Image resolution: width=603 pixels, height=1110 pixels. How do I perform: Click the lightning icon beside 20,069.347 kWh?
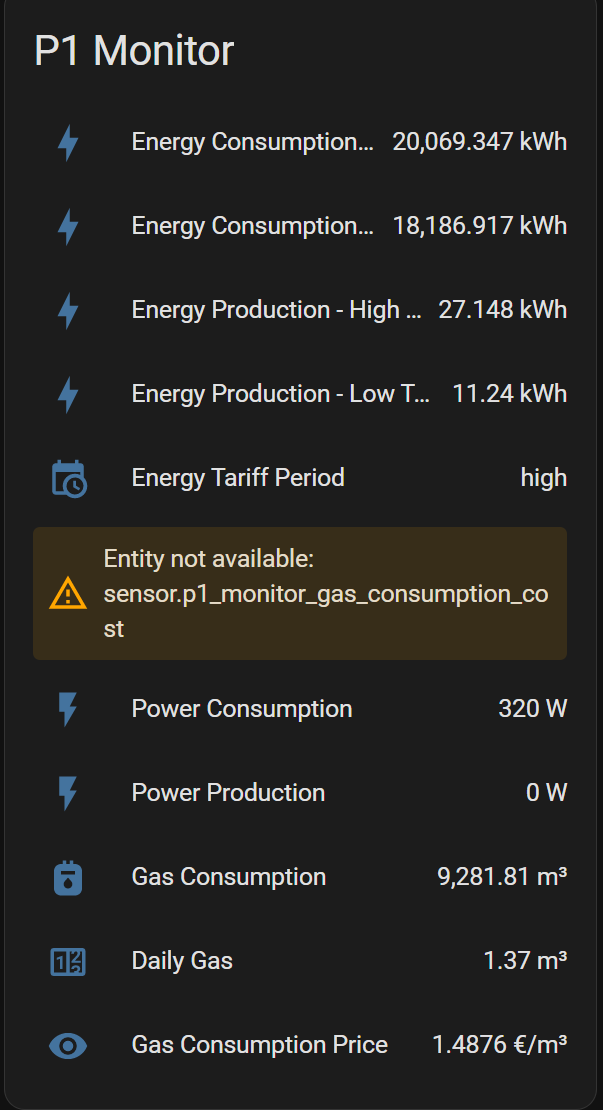click(x=68, y=143)
